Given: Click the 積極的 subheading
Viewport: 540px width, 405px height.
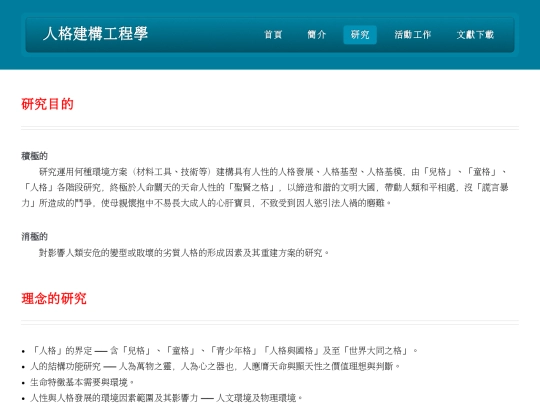Looking at the screenshot, I should point(34,156).
